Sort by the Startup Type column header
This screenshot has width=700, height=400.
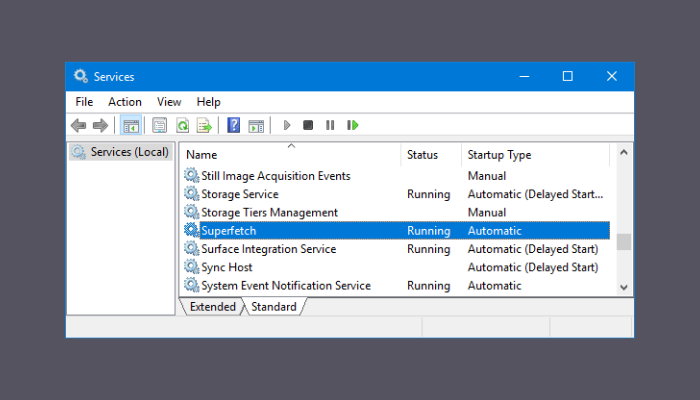(x=535, y=155)
